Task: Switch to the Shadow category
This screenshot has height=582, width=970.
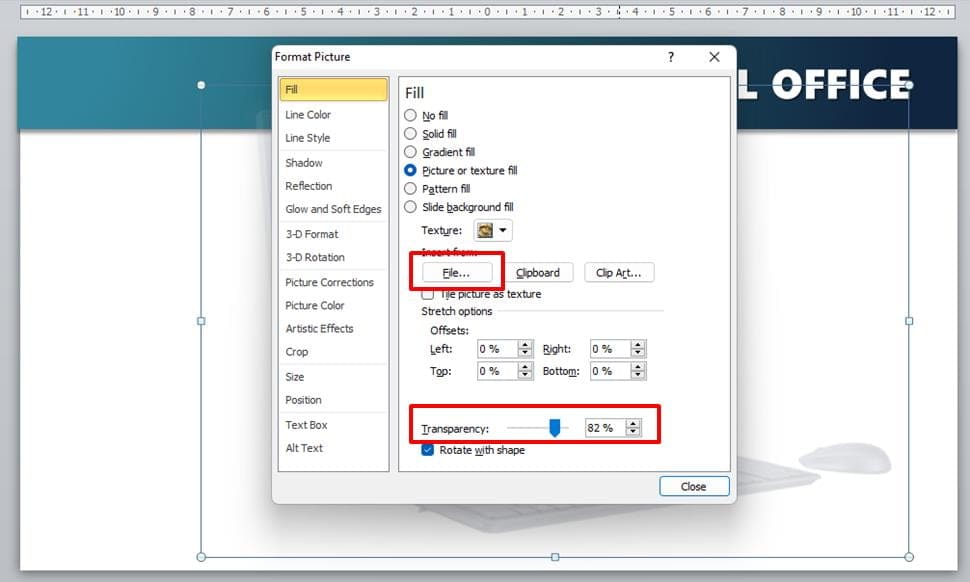Action: [x=304, y=162]
